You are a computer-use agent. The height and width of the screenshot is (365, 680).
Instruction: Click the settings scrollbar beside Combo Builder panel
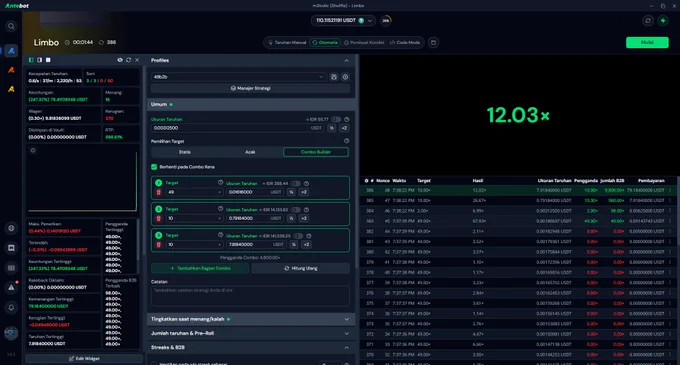357,160
